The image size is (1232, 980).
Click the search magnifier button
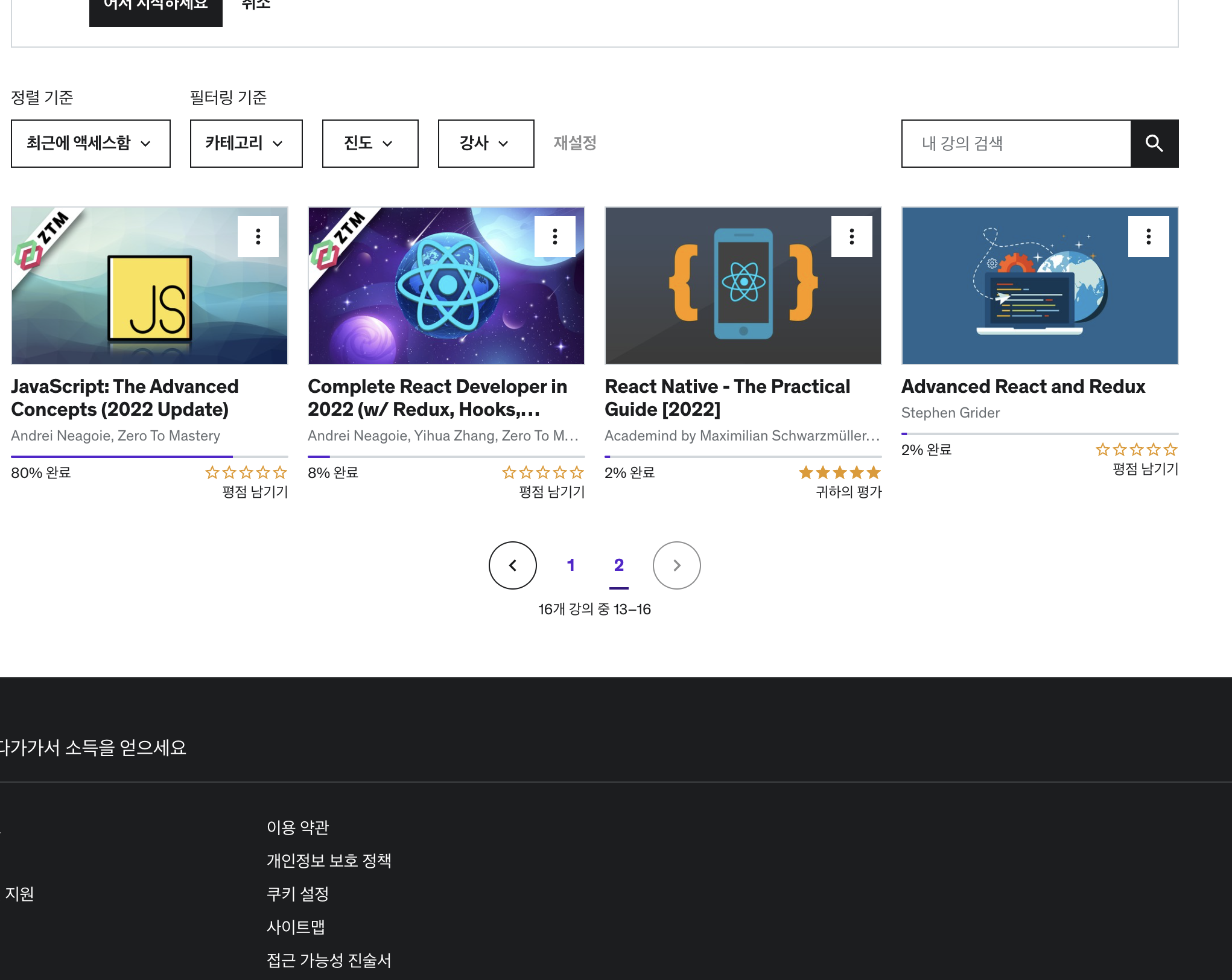[x=1154, y=144]
